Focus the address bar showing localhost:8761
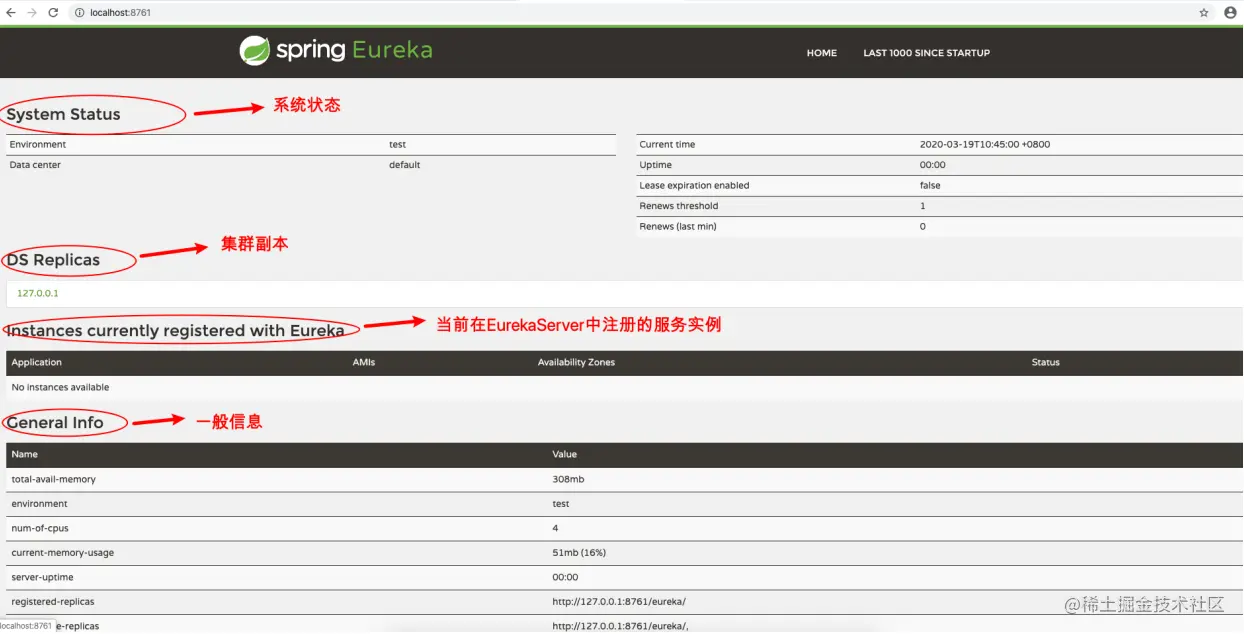1244x634 pixels. point(630,13)
